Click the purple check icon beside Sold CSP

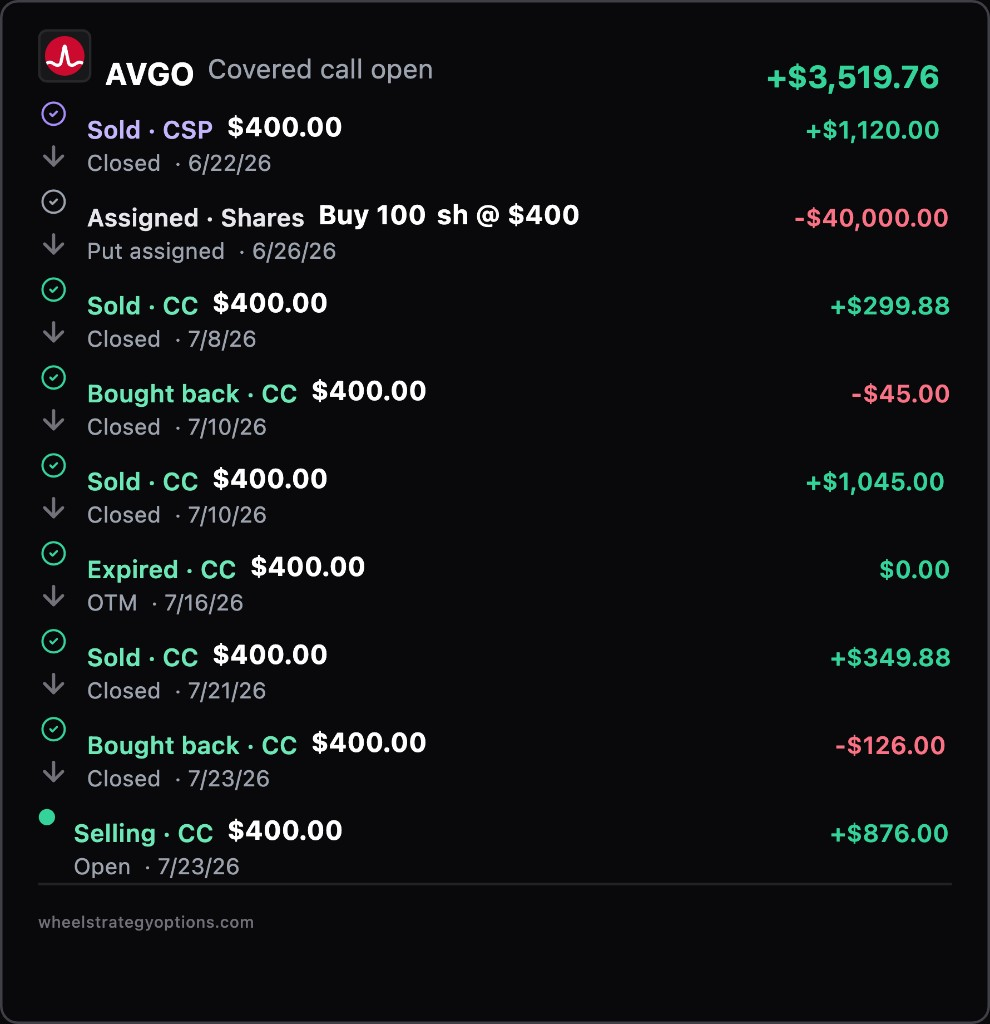54,114
